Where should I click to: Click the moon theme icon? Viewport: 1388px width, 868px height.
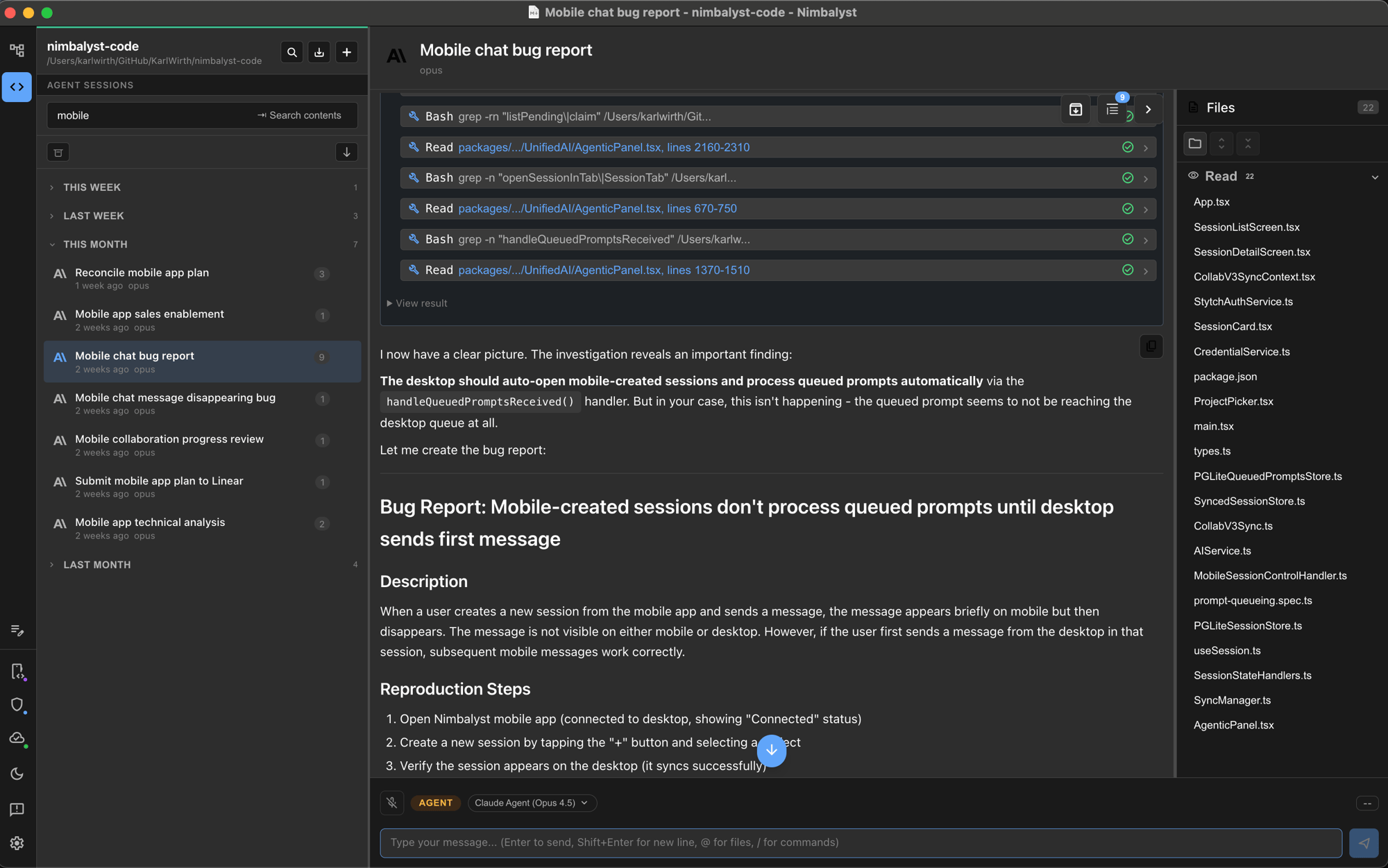pyautogui.click(x=17, y=774)
